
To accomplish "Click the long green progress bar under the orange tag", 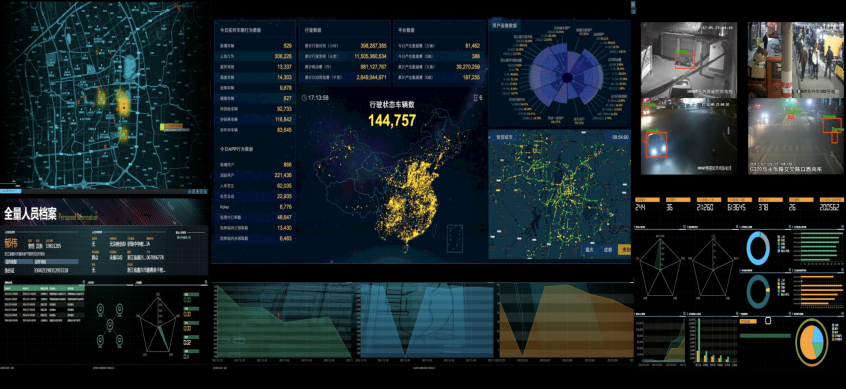I will pos(765,336).
